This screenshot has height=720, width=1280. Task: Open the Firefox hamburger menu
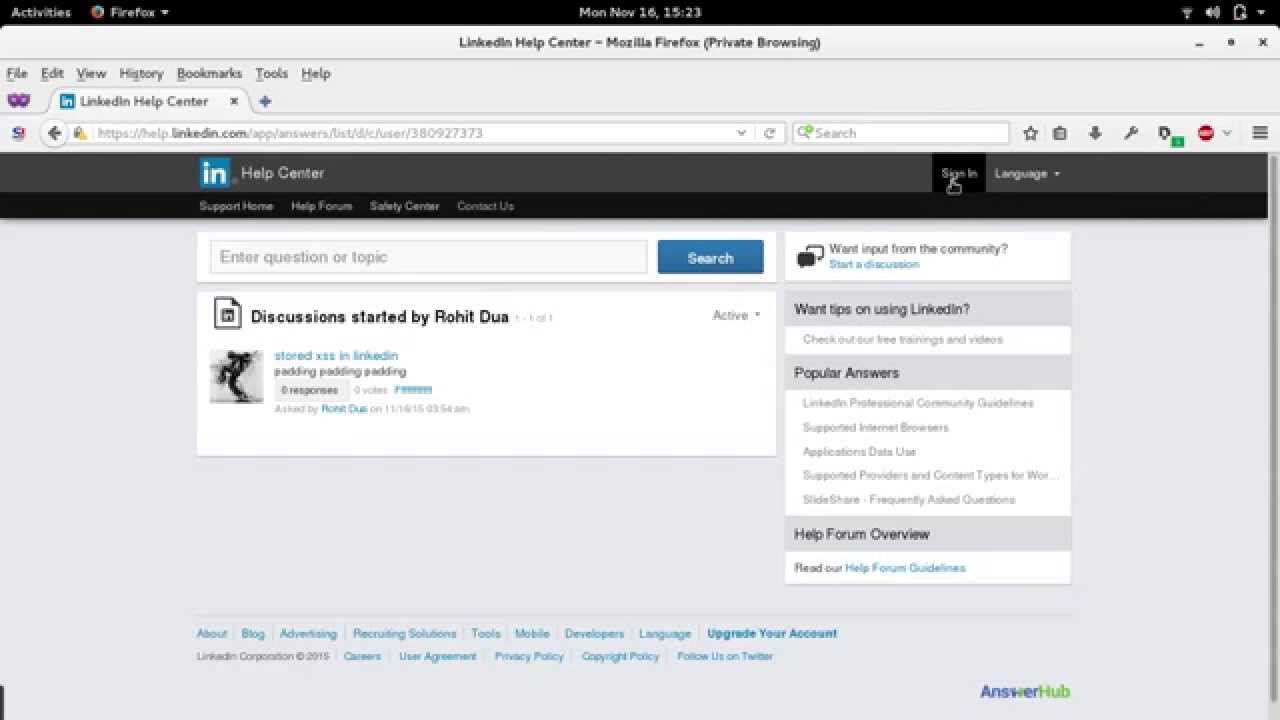pyautogui.click(x=1260, y=133)
